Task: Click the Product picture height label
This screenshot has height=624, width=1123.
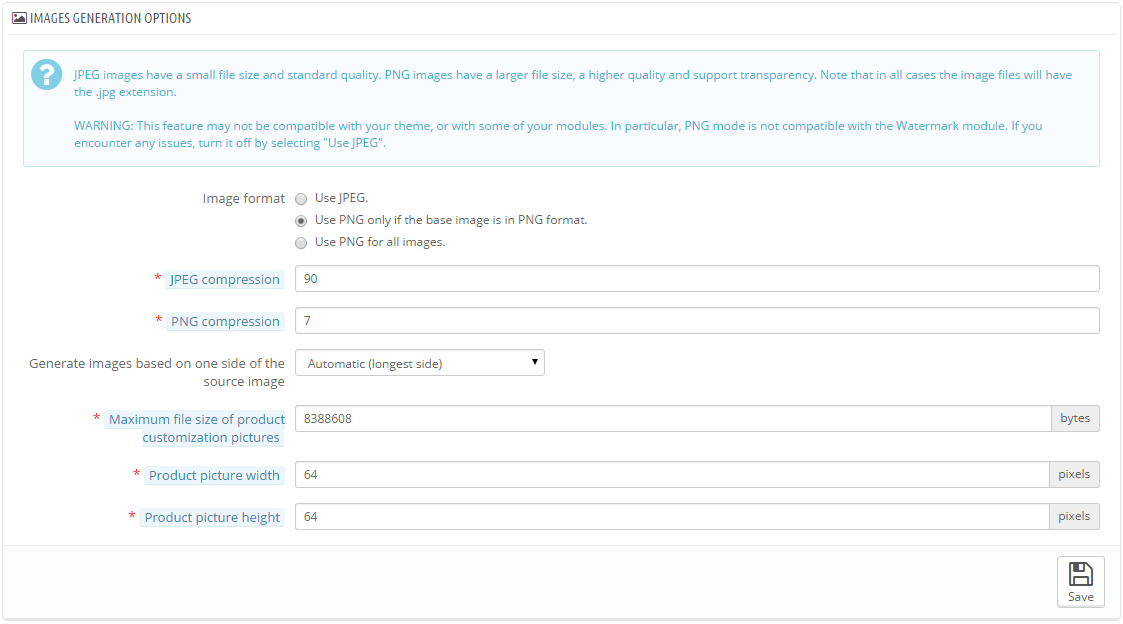Action: point(212,517)
